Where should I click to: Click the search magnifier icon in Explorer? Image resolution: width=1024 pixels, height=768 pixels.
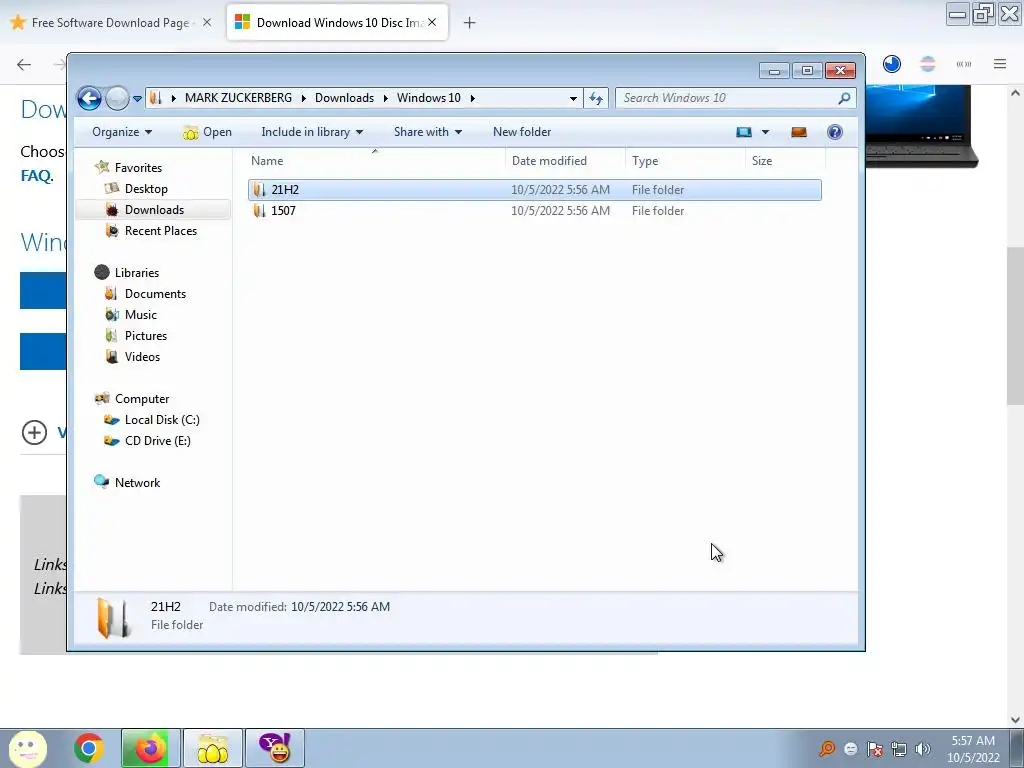(844, 98)
